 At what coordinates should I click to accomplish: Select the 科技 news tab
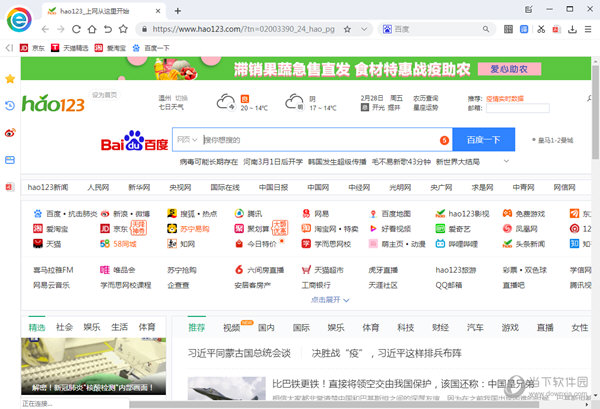(x=404, y=327)
